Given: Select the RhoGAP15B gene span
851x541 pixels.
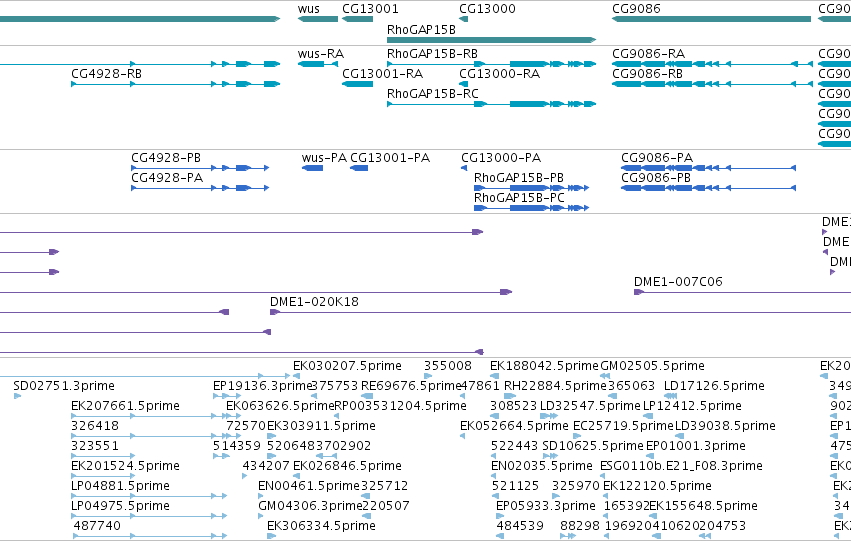Looking at the screenshot, I should click(x=491, y=40).
